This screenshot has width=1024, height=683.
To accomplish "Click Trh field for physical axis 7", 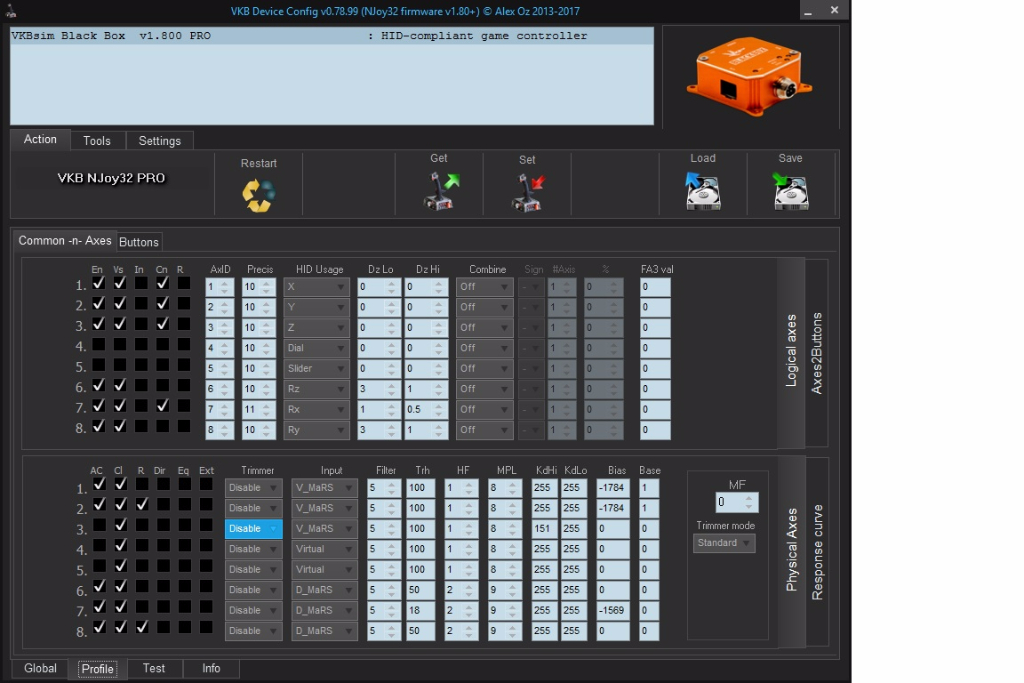I will [x=421, y=611].
